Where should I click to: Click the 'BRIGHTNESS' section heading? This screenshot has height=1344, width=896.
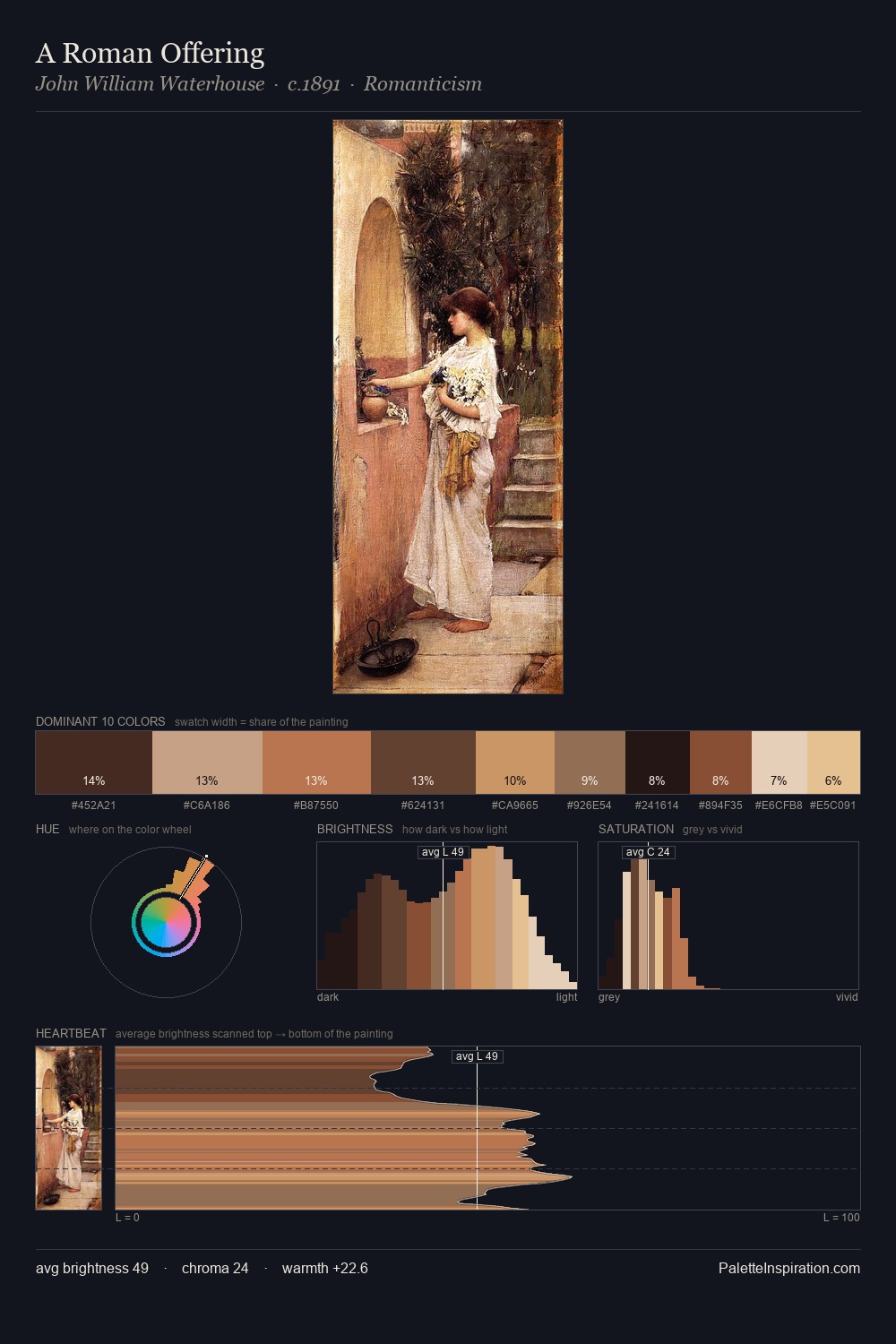pyautogui.click(x=355, y=829)
